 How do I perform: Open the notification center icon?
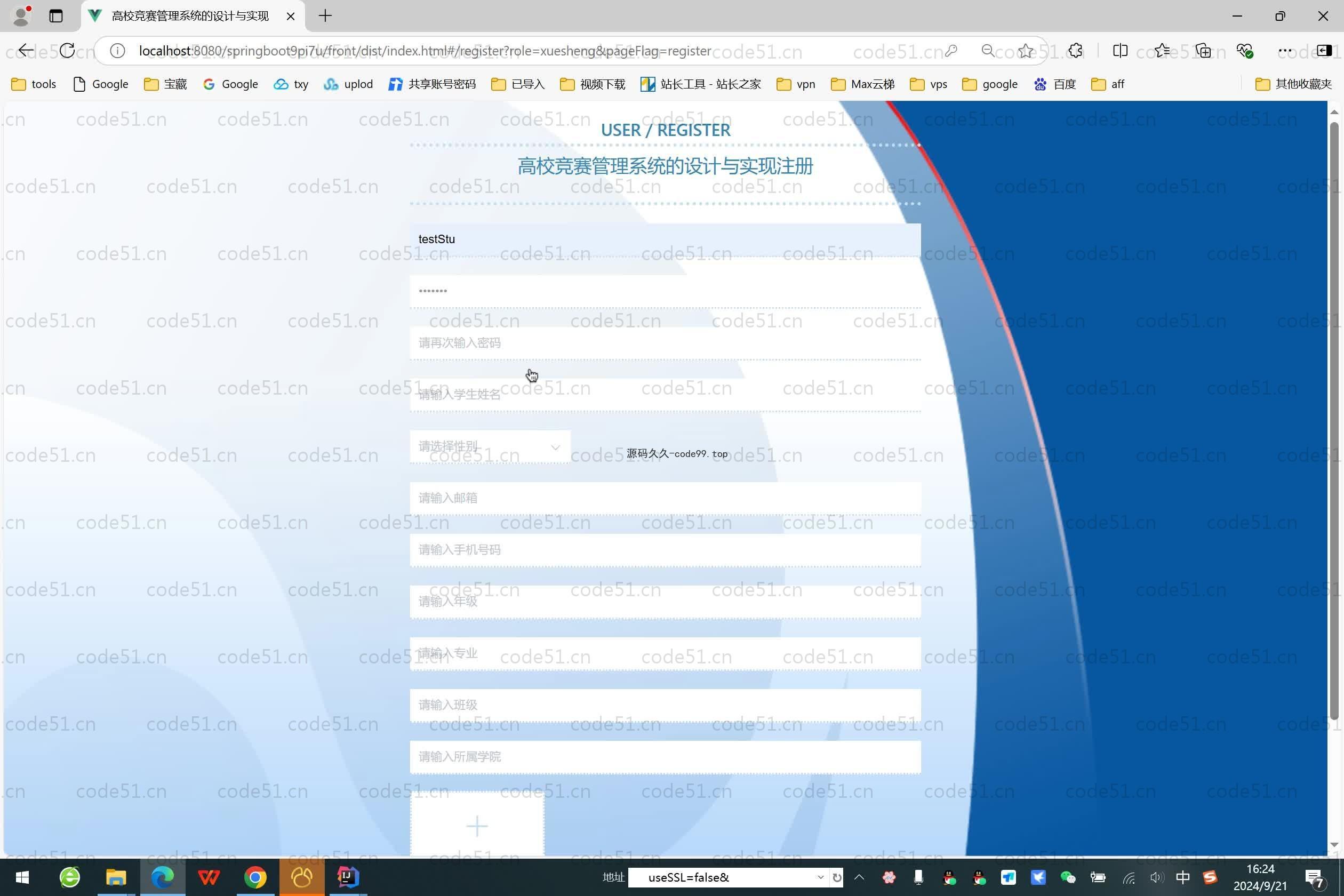(1314, 878)
